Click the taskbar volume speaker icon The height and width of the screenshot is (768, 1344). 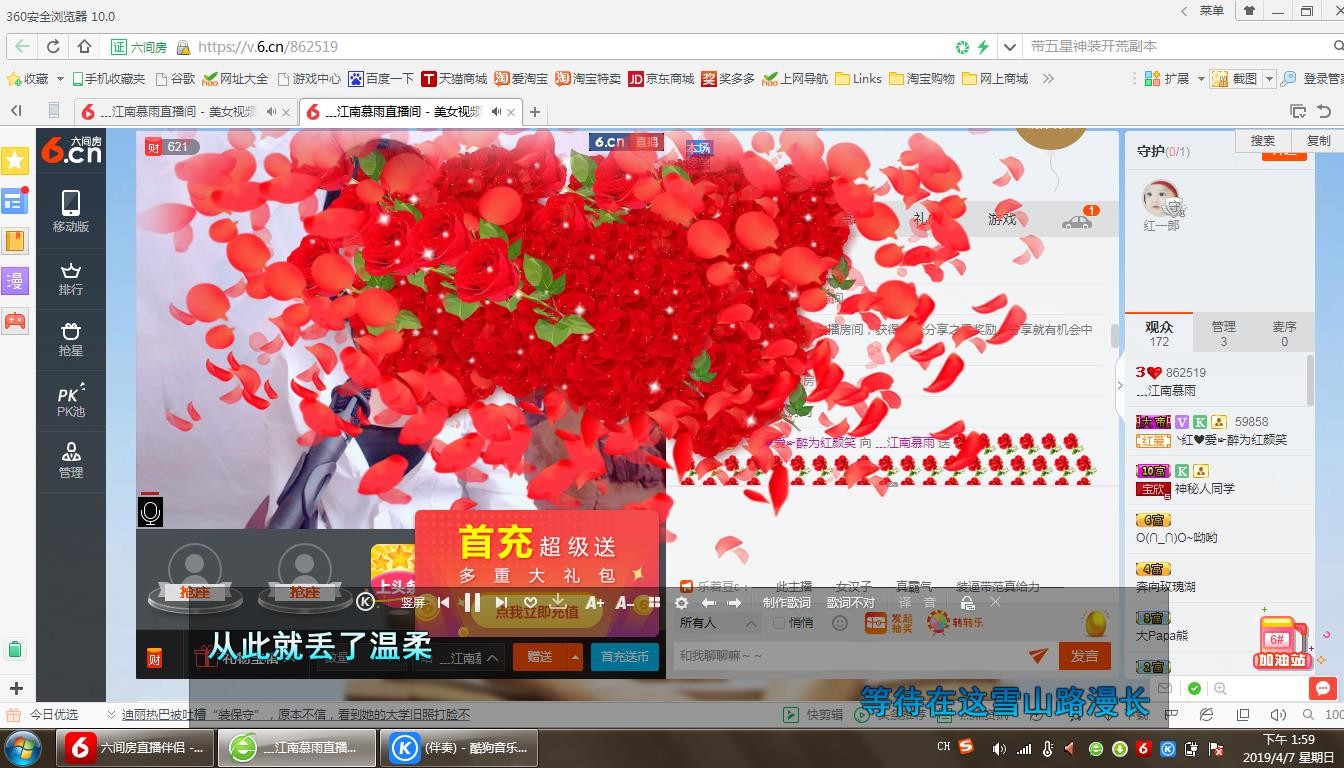[998, 748]
